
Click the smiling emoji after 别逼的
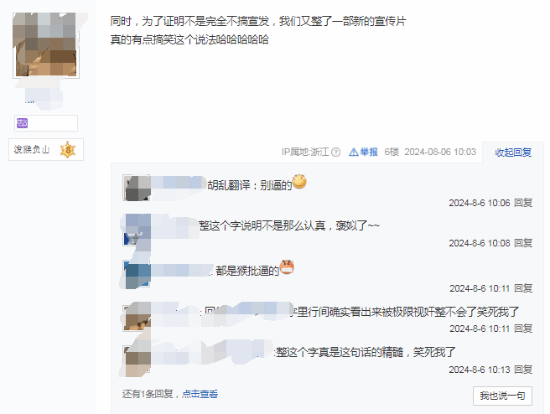click(299, 181)
